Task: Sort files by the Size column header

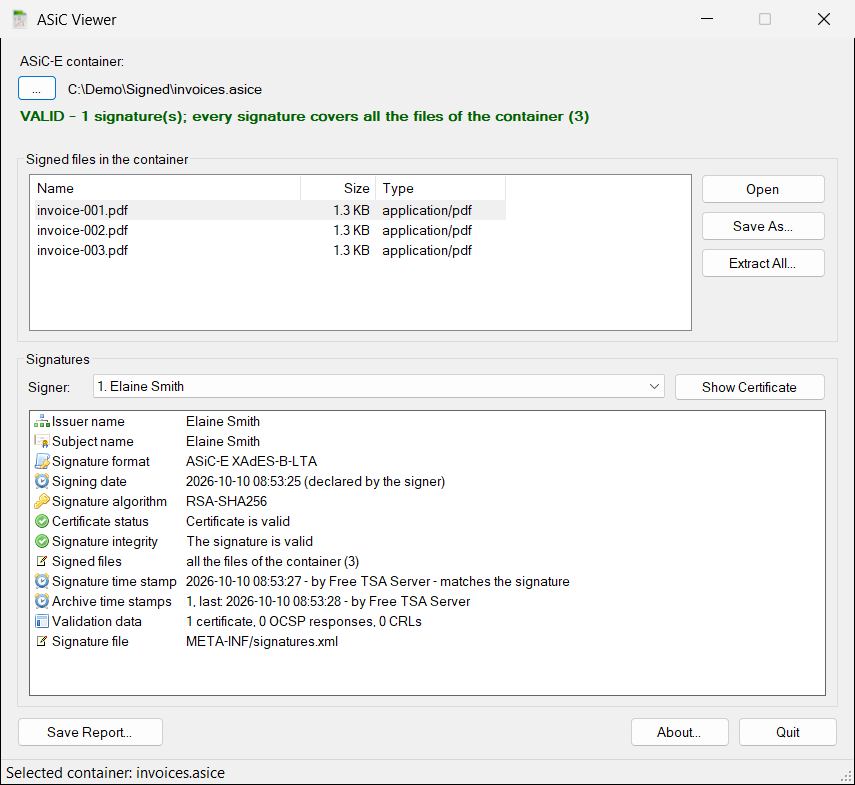Action: 338,188
